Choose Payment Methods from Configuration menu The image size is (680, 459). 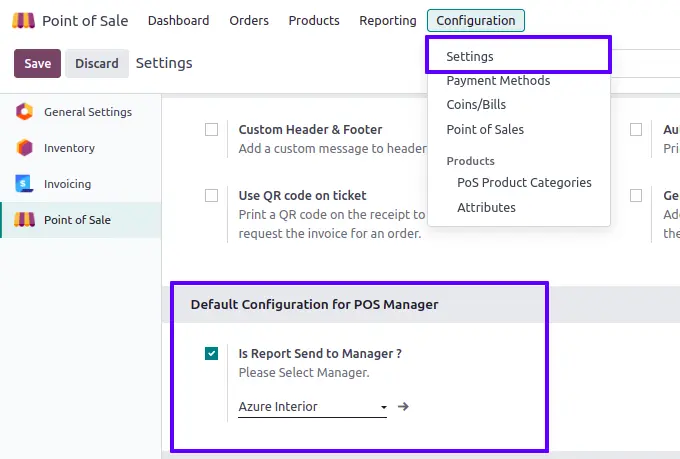coord(498,80)
